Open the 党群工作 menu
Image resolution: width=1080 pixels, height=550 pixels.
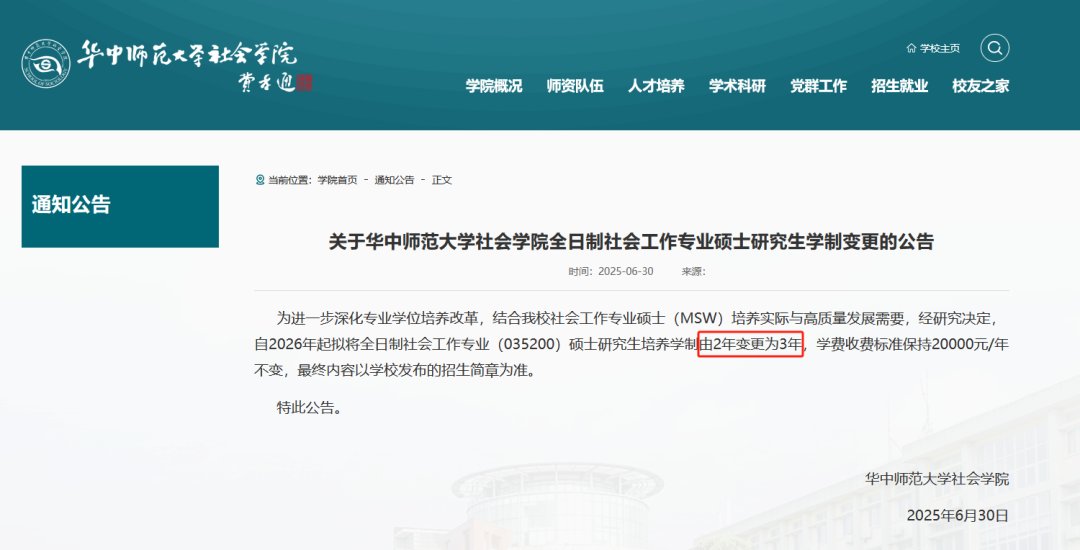click(818, 86)
